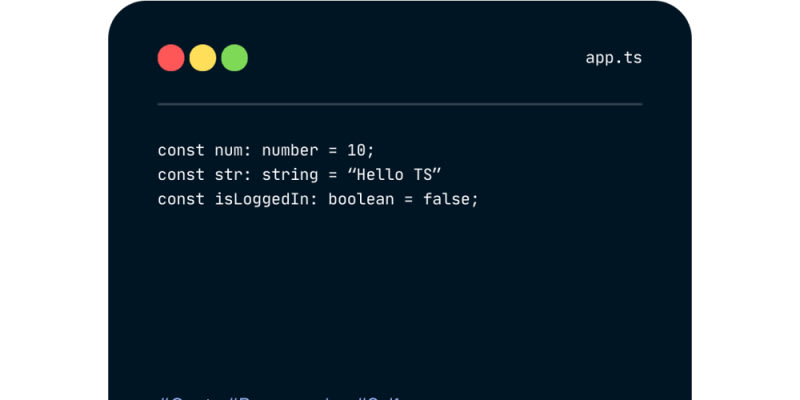Click the equals sign after number

[x=333, y=151]
